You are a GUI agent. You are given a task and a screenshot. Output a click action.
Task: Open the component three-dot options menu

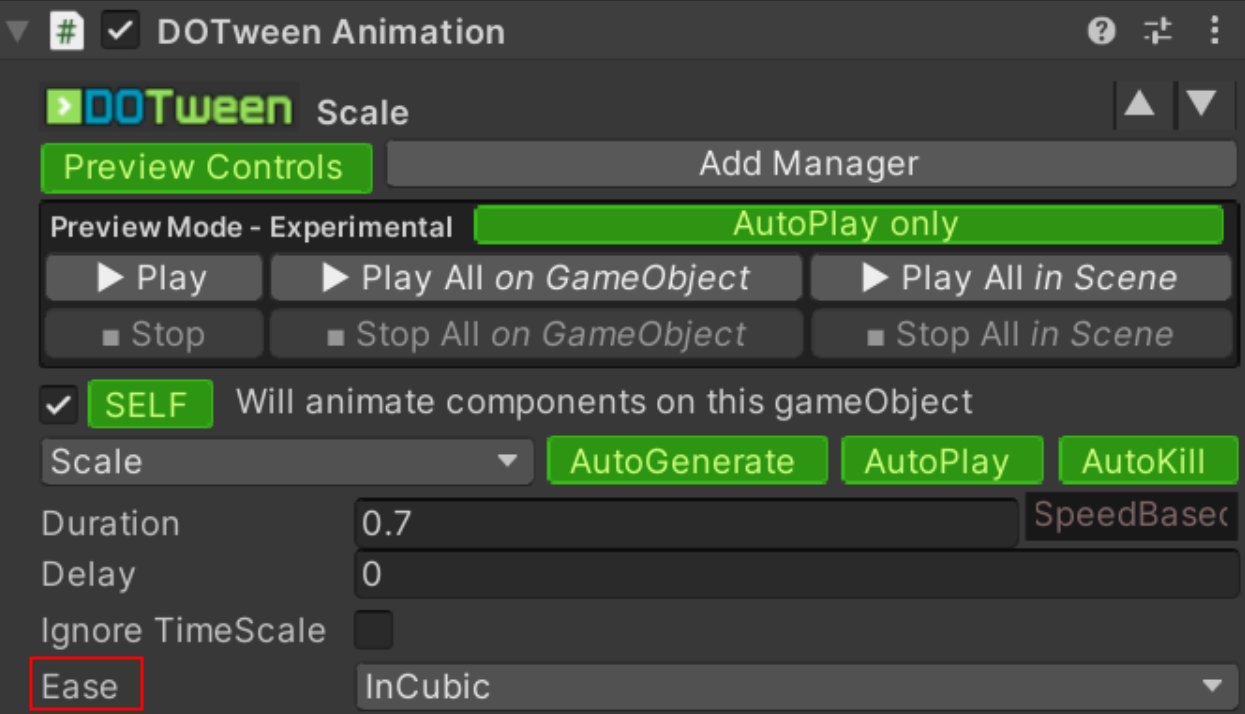1215,31
